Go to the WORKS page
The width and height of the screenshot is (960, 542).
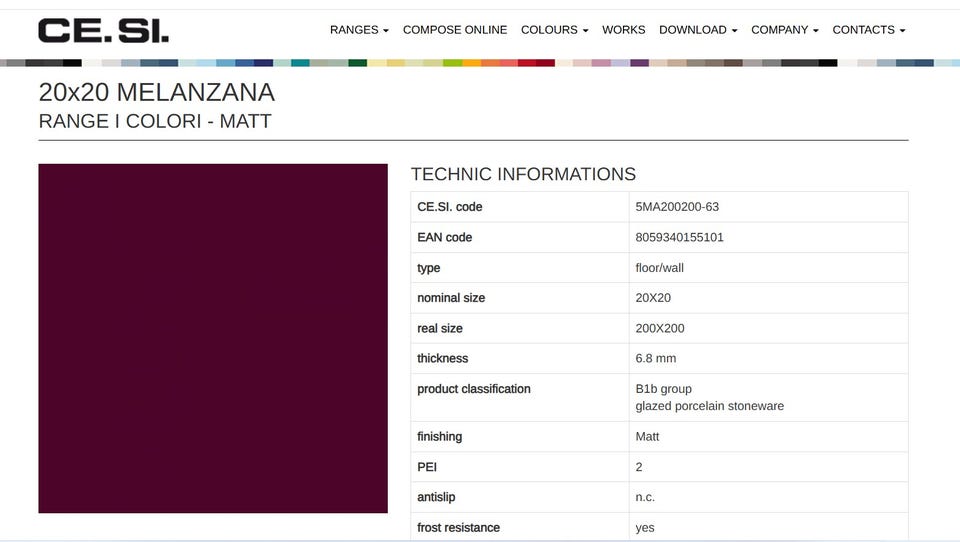click(x=623, y=30)
